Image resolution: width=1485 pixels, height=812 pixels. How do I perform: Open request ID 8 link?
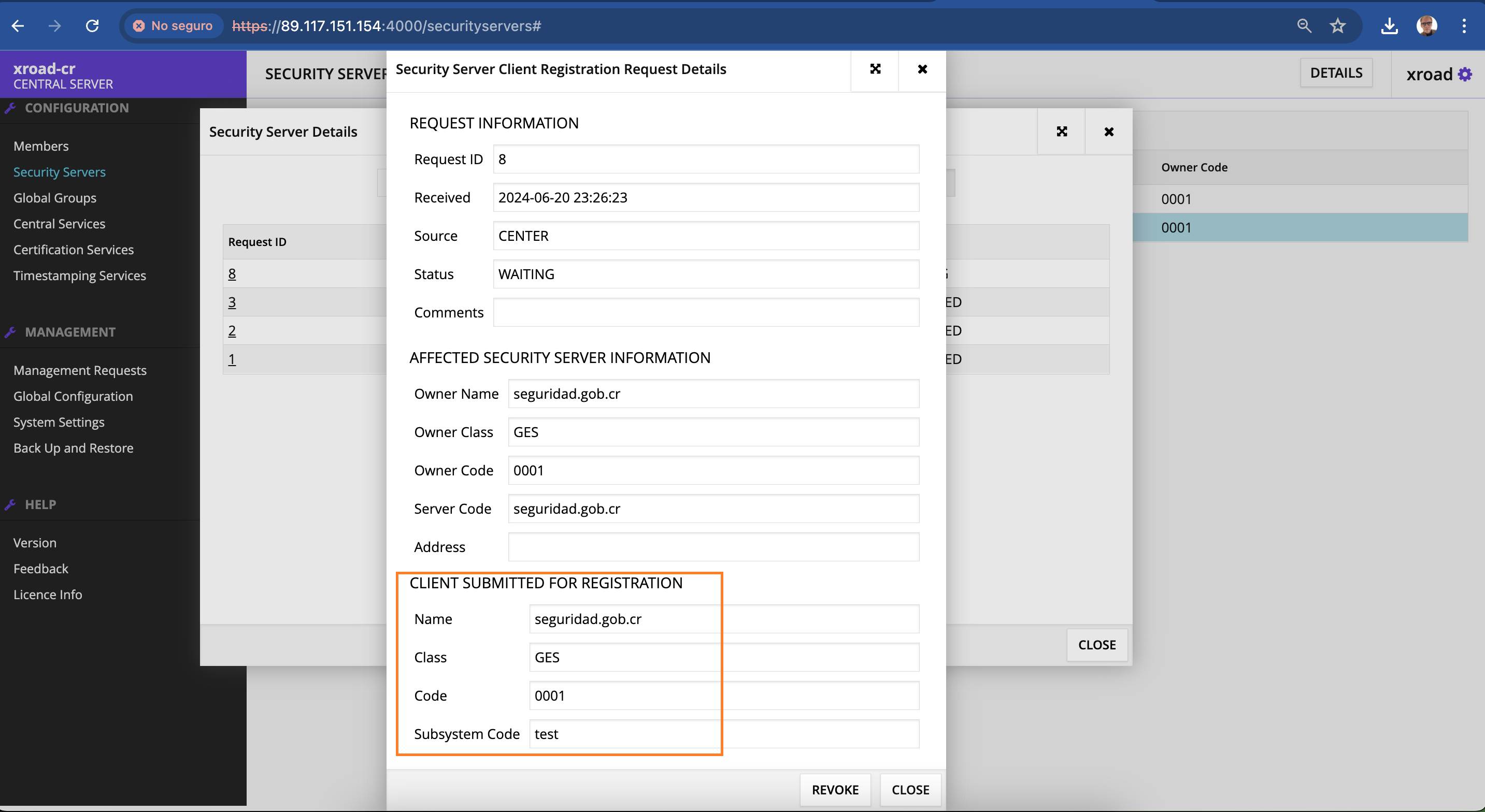(232, 274)
